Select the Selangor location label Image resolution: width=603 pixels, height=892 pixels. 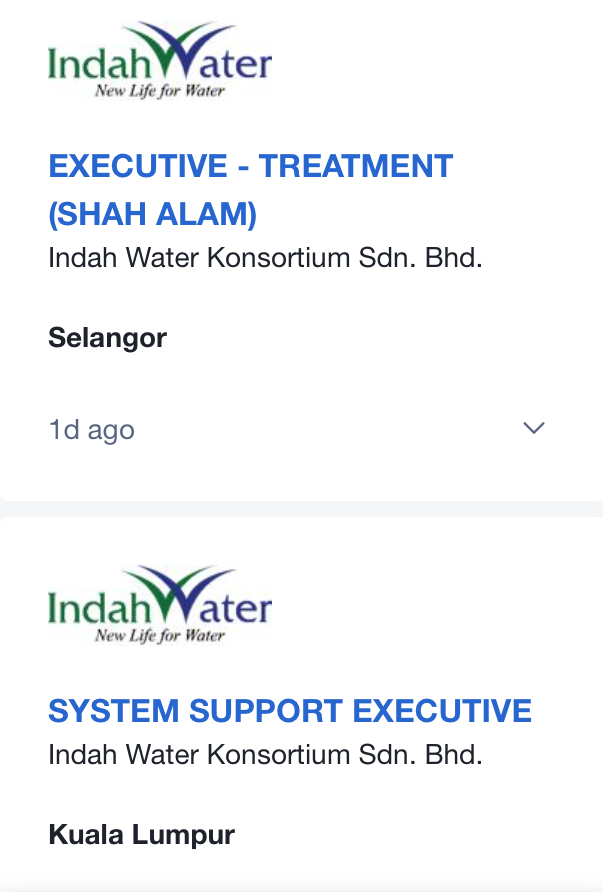pos(108,338)
